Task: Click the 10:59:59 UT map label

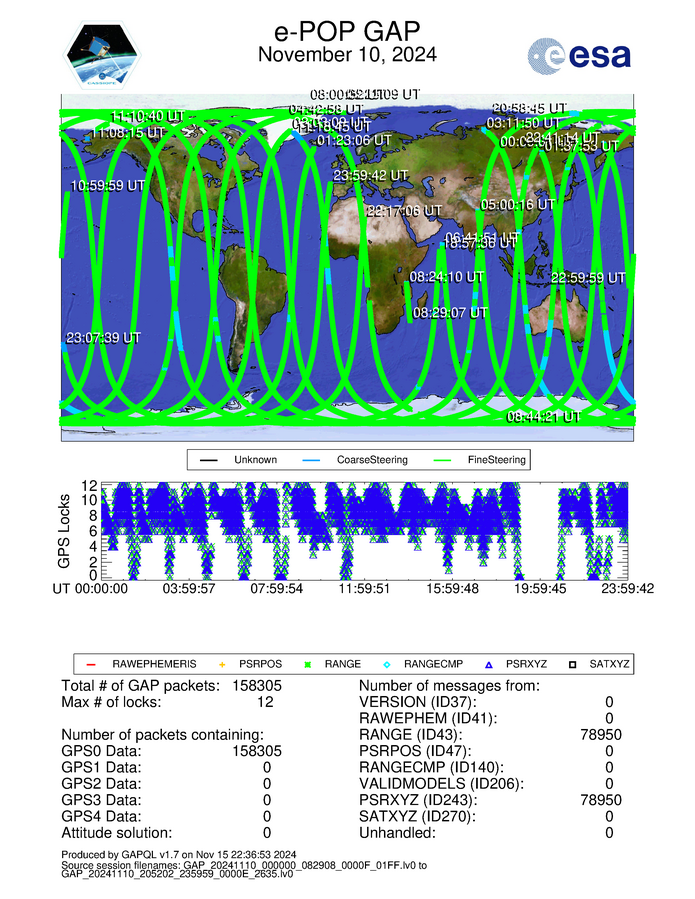Action: click(x=110, y=185)
